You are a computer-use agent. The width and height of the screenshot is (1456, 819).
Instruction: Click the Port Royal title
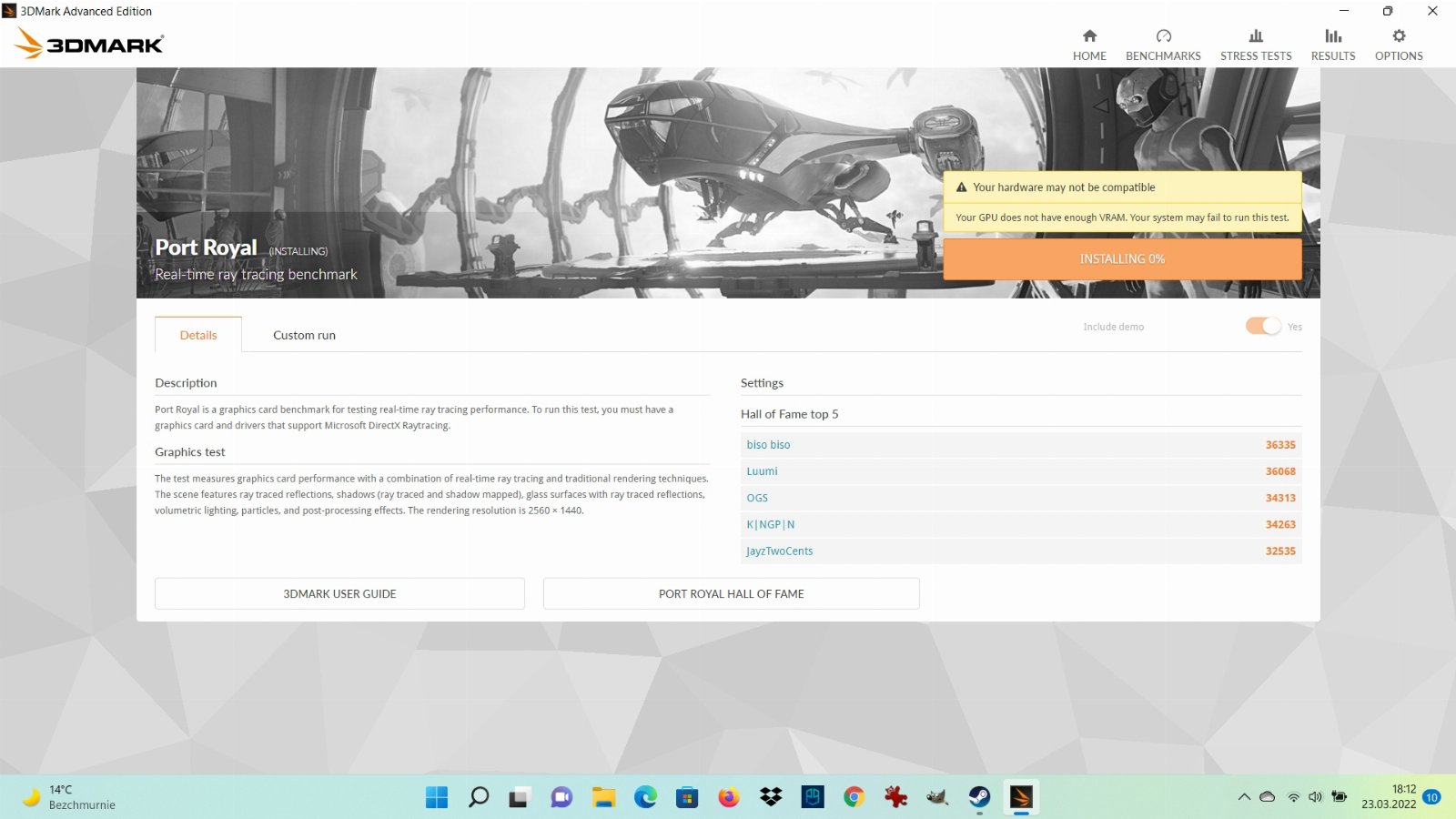[x=206, y=248]
